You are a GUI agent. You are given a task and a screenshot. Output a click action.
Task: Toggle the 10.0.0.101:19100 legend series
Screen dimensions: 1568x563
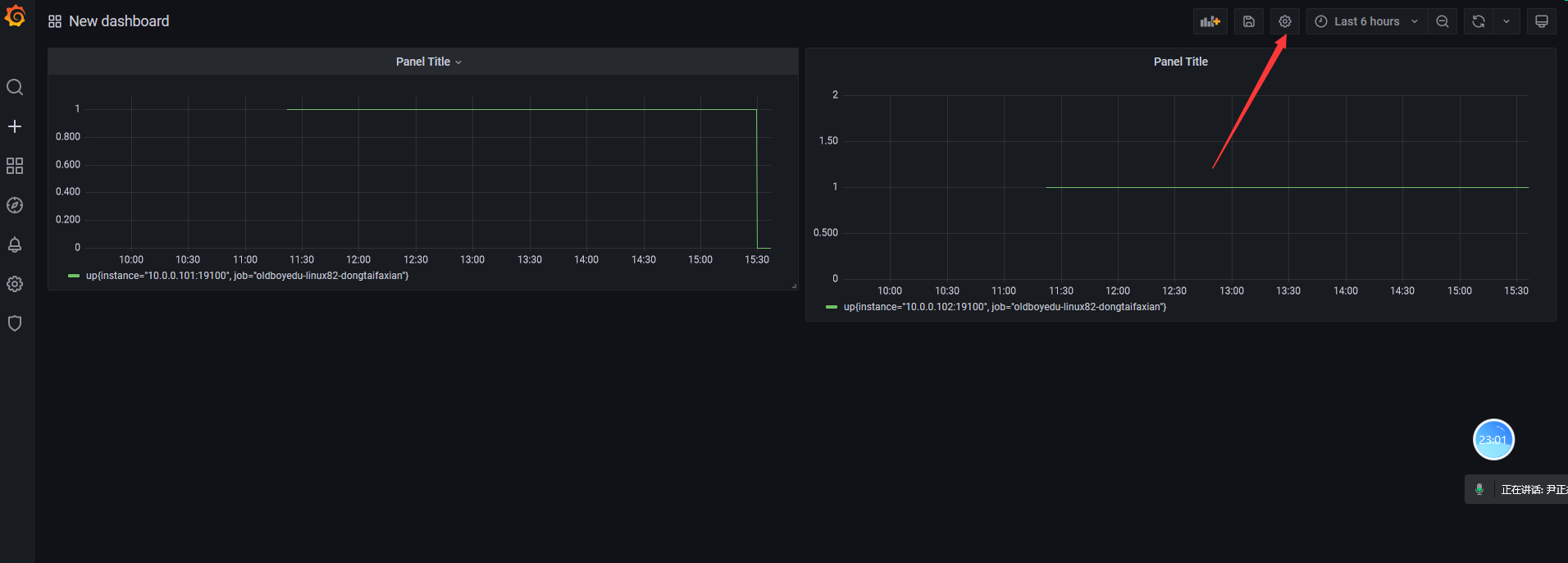pos(247,276)
